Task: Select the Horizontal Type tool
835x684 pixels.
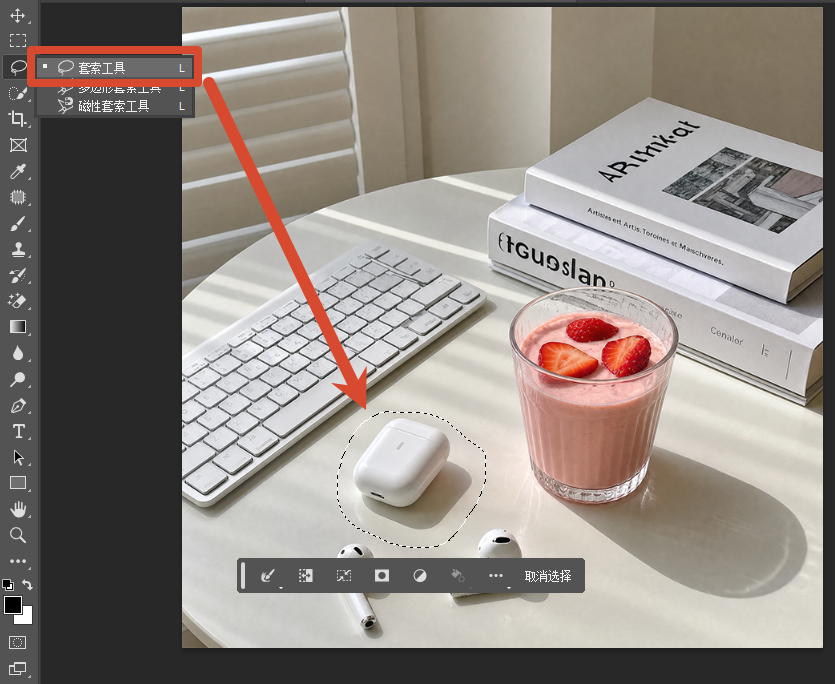Action: tap(18, 431)
